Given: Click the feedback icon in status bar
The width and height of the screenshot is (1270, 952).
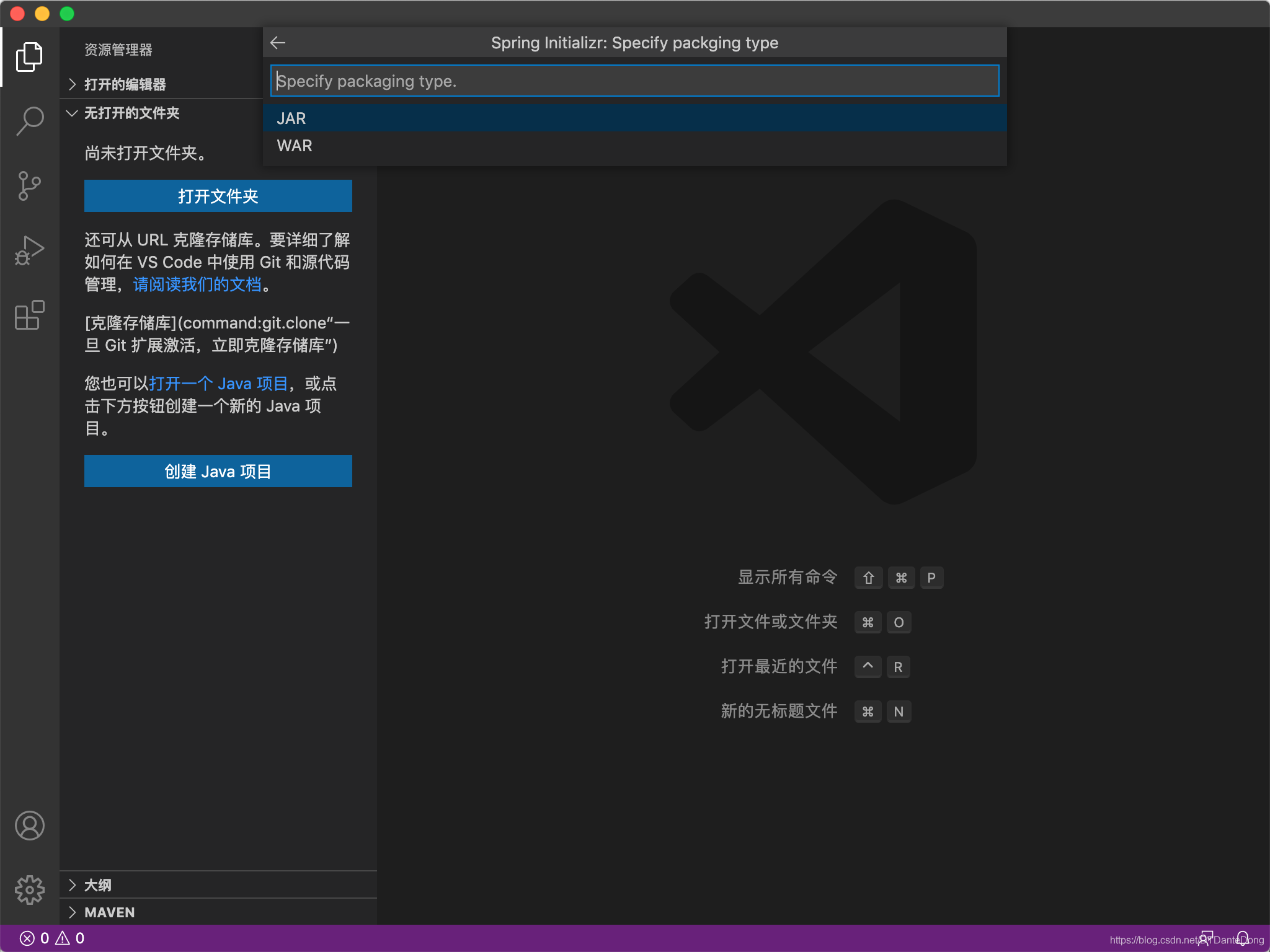Looking at the screenshot, I should point(1206,938).
